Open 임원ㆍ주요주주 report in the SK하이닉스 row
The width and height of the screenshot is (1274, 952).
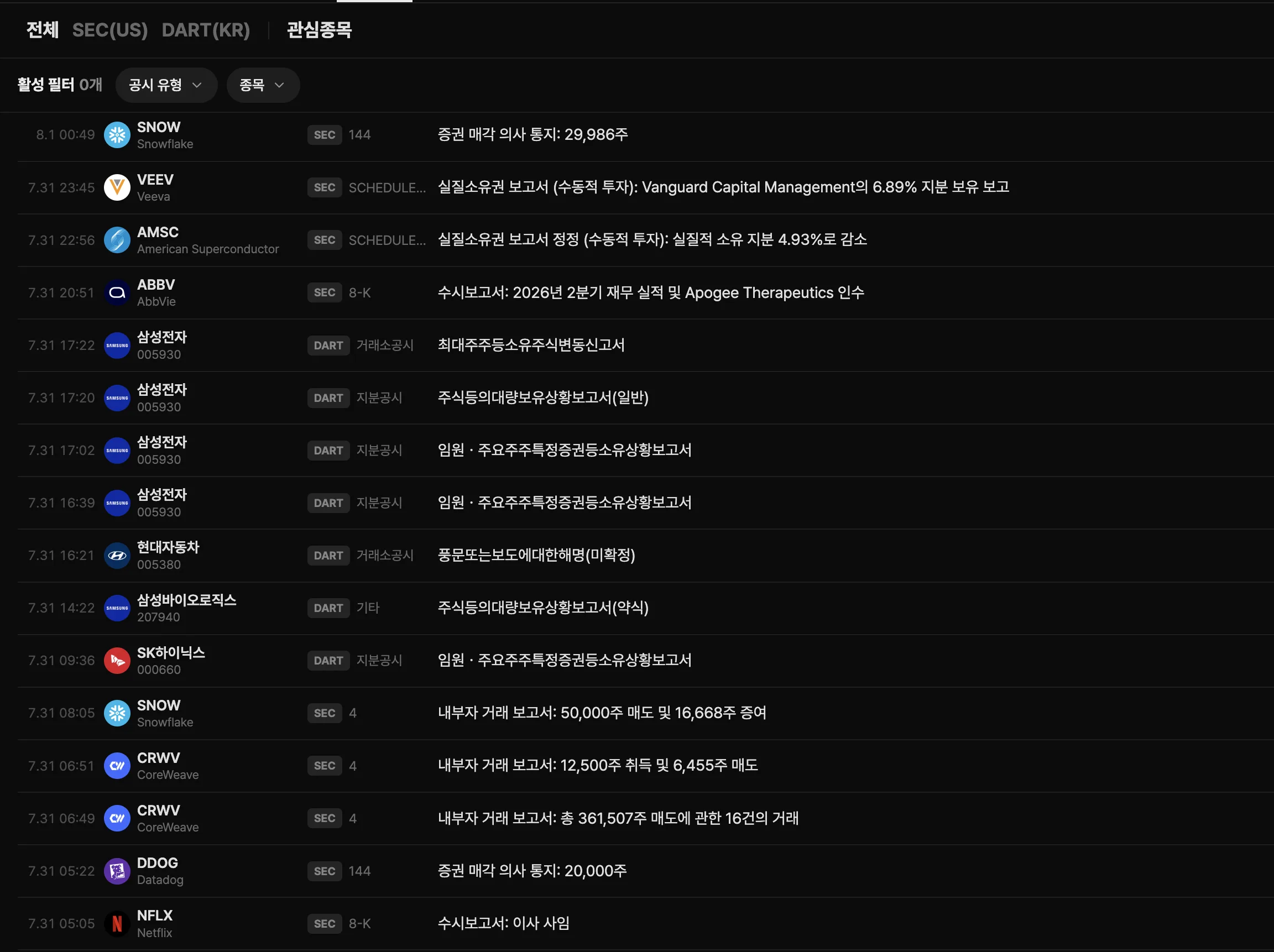coord(565,660)
